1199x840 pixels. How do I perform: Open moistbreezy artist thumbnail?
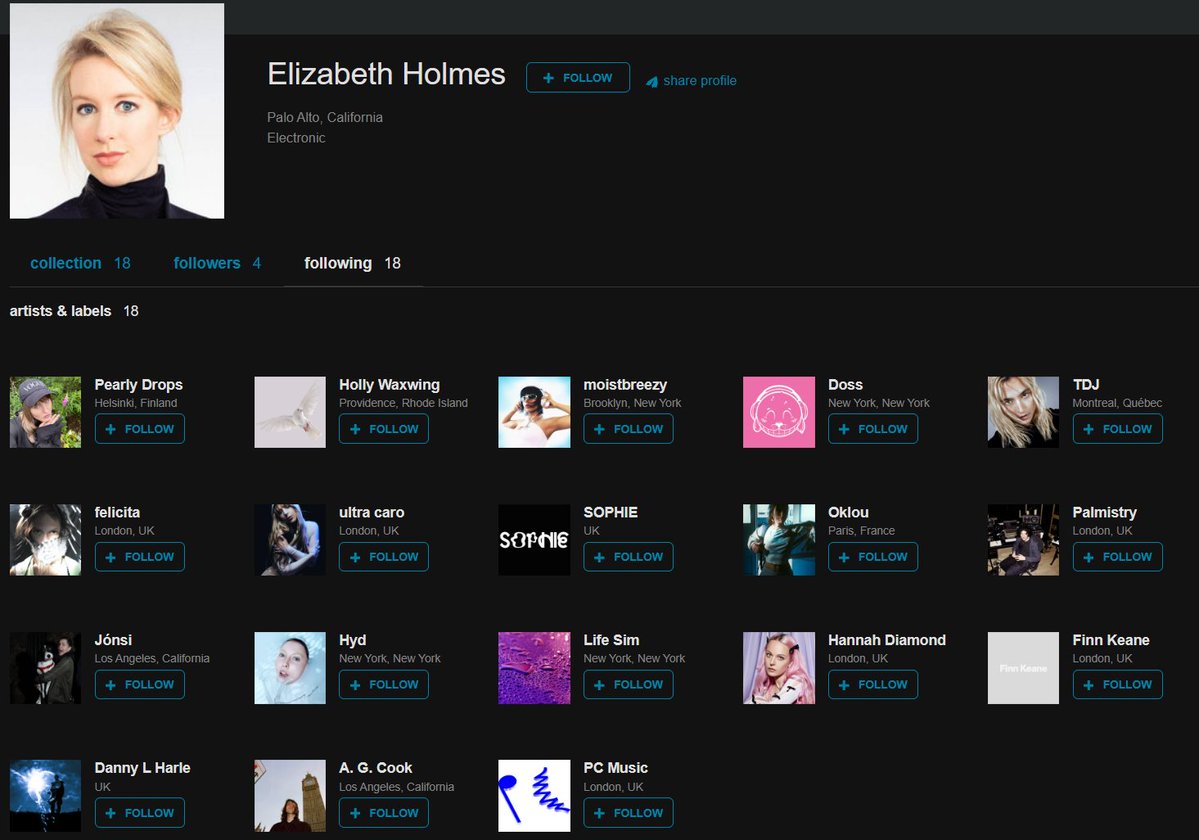coord(535,412)
